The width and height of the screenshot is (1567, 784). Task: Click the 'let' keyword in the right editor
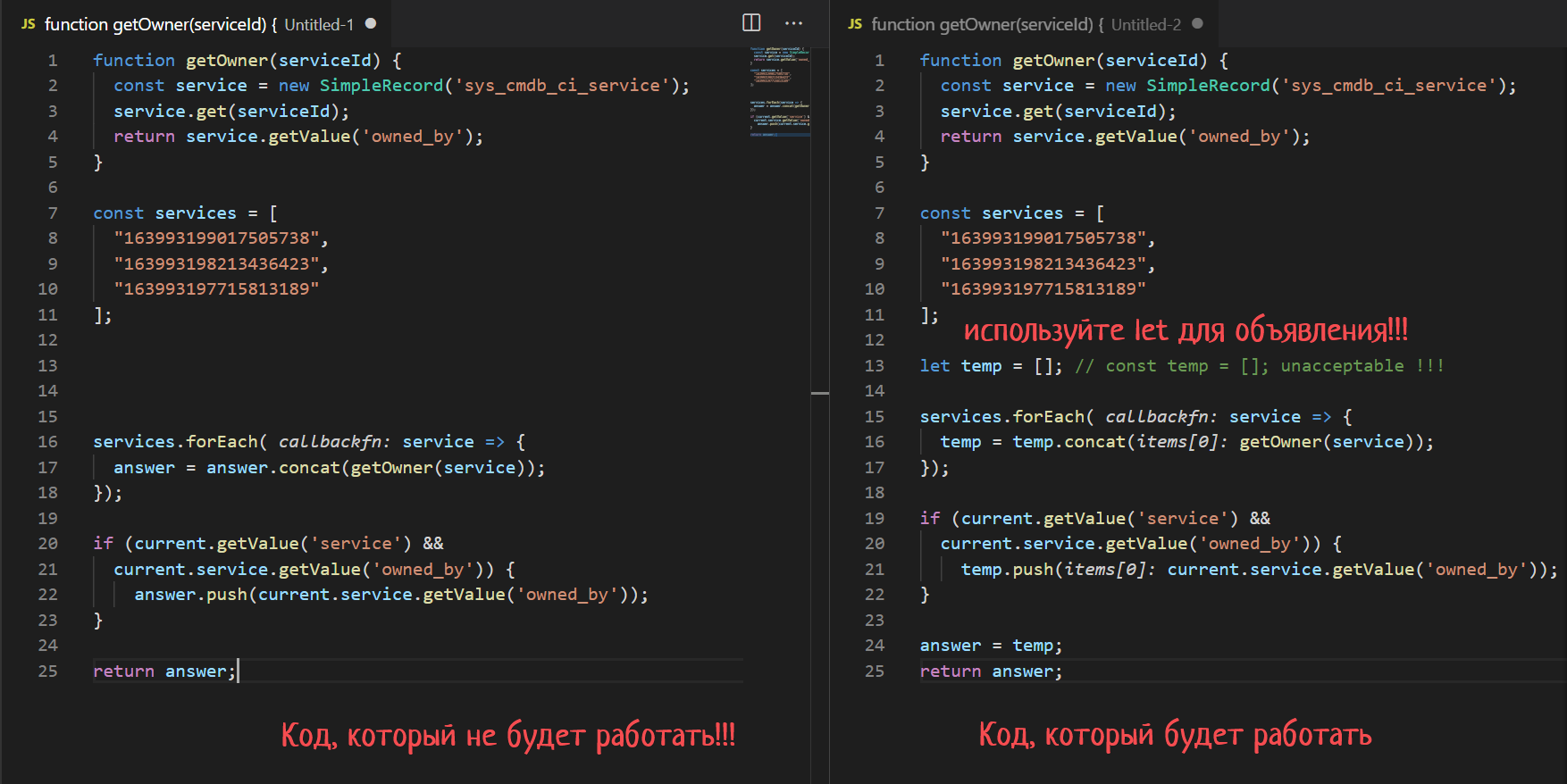[934, 366]
